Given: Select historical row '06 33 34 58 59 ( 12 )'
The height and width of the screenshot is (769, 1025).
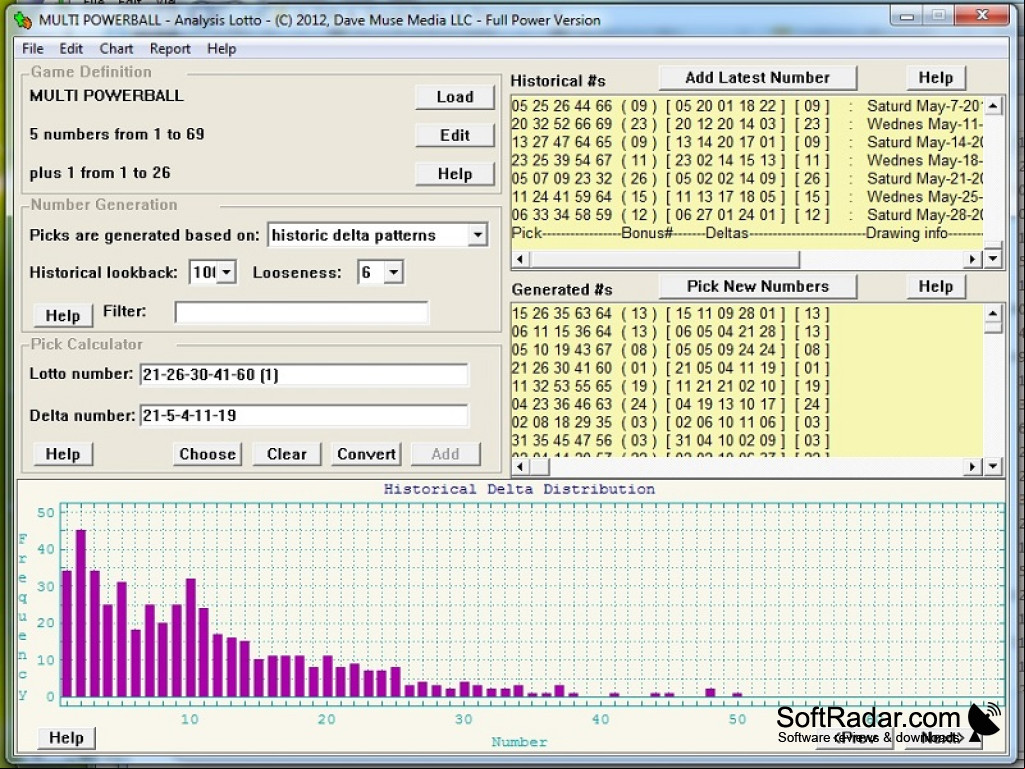Looking at the screenshot, I should tap(747, 215).
